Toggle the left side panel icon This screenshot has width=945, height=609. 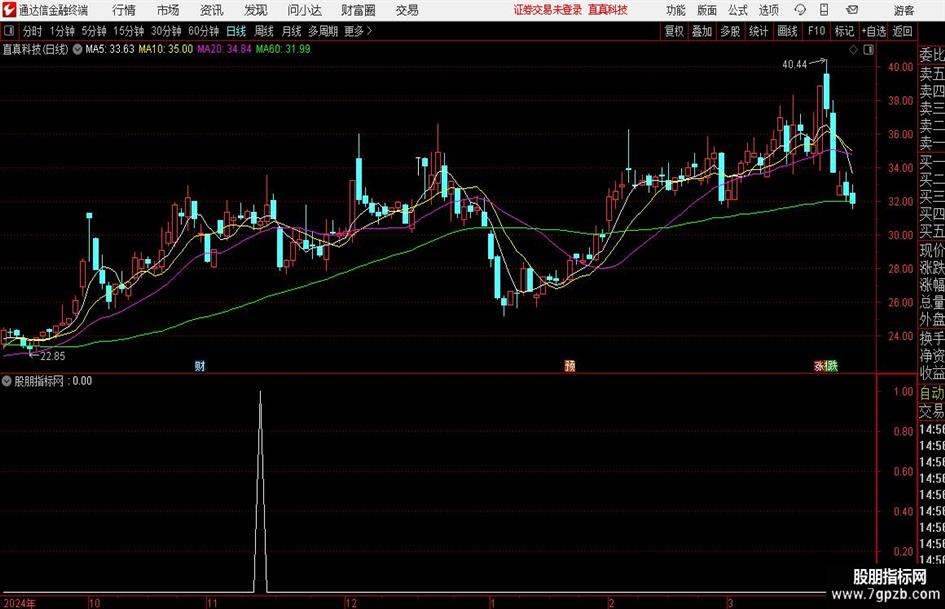coord(9,31)
